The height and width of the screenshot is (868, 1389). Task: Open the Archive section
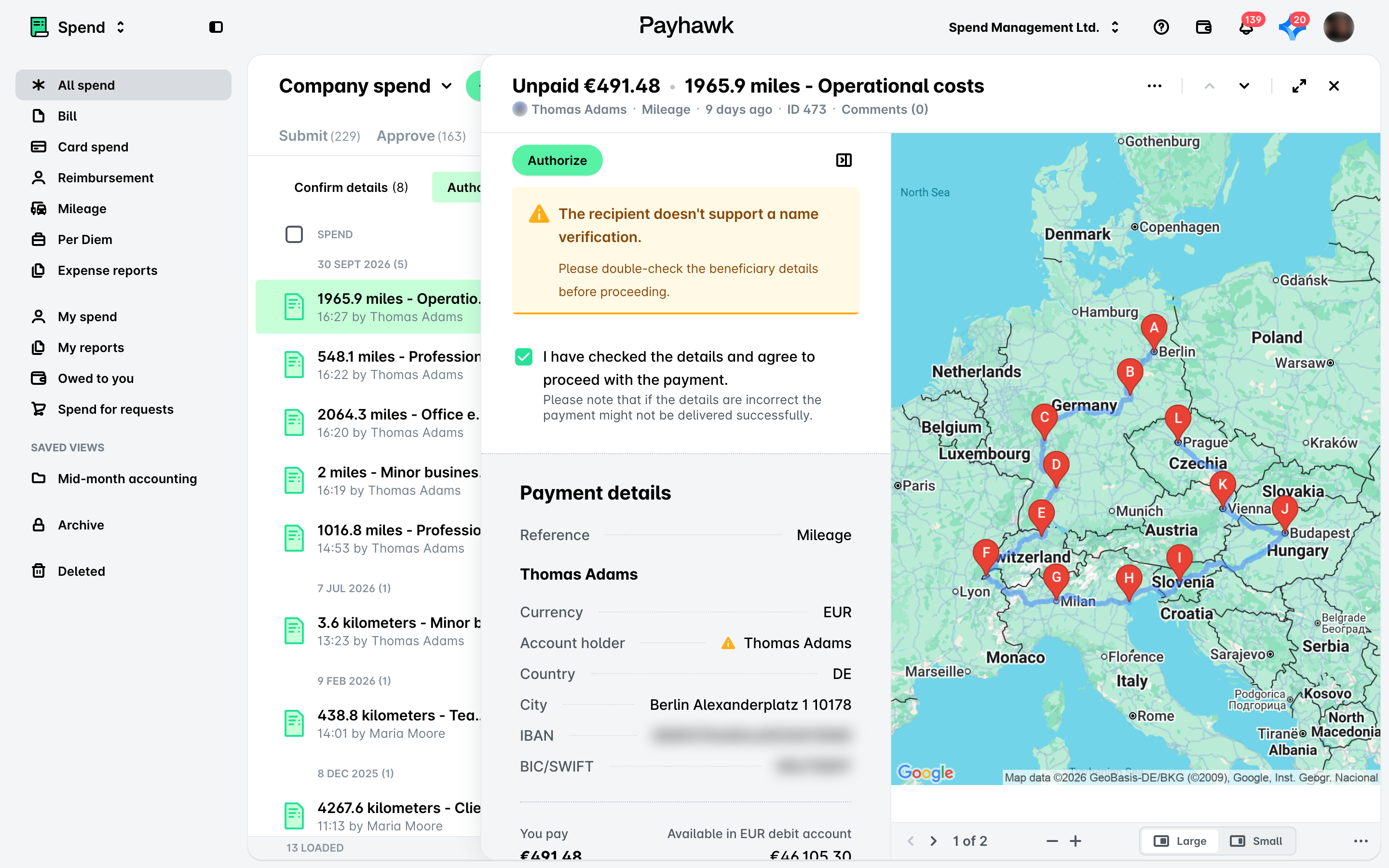(x=123, y=525)
